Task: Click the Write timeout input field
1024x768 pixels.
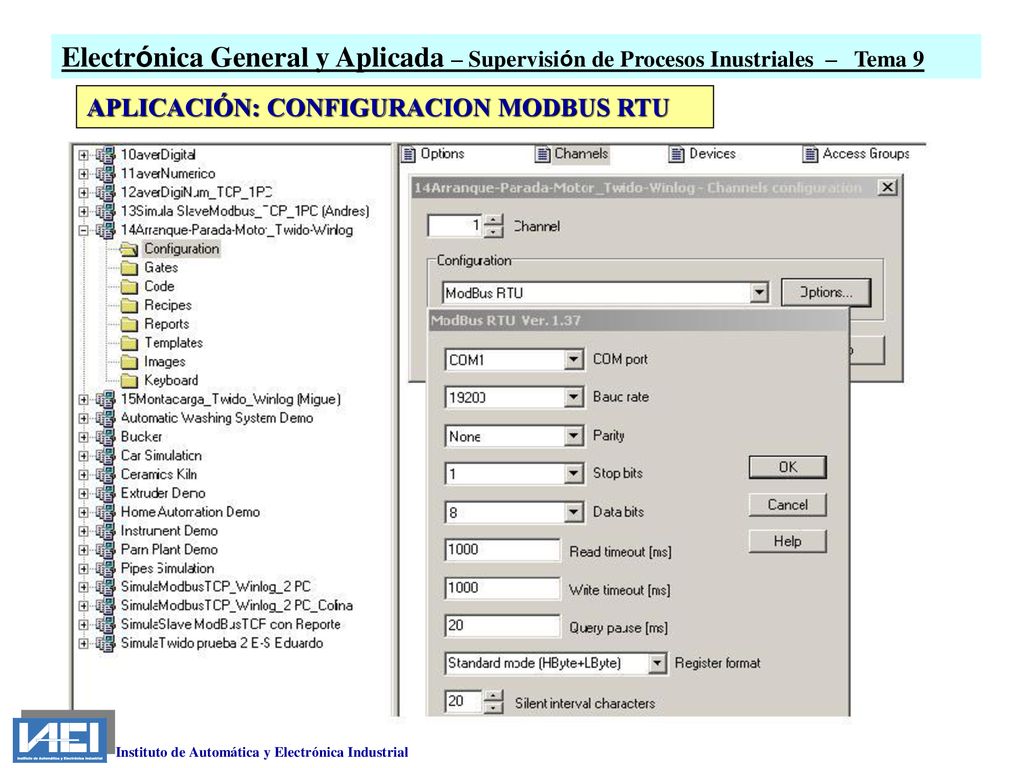Action: (x=502, y=588)
